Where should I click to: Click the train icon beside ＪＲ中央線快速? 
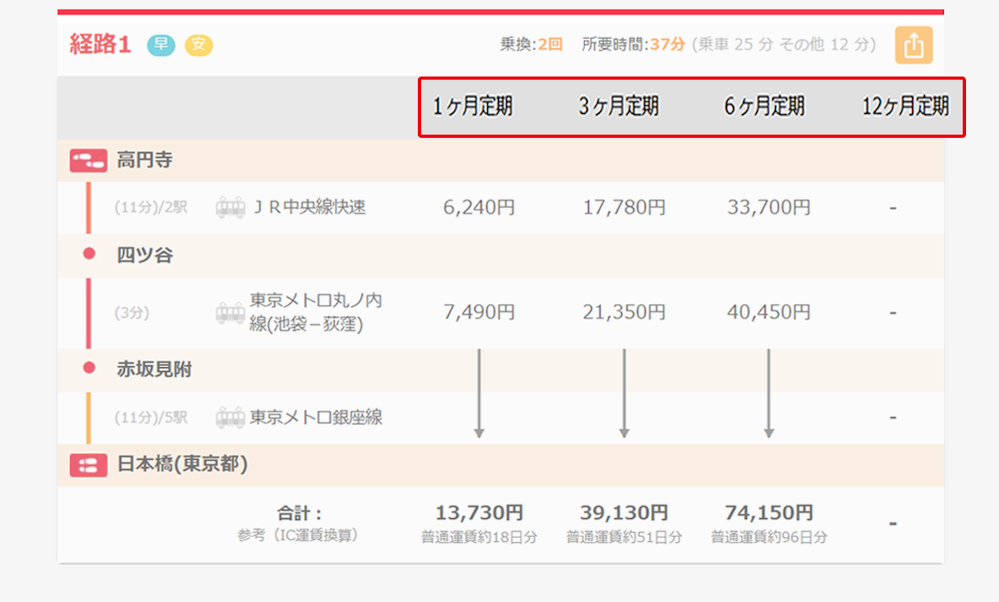(232, 208)
